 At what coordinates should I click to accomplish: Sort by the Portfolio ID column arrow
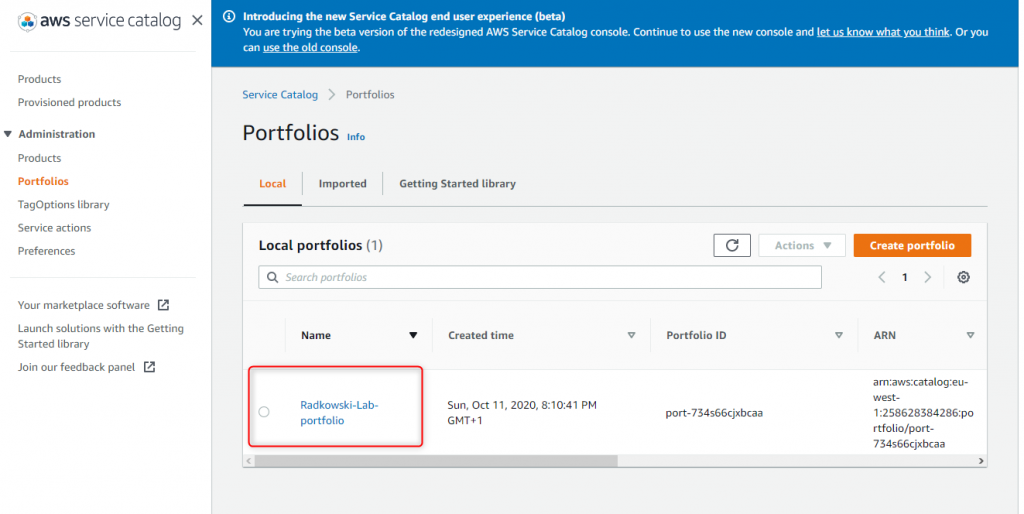pyautogui.click(x=839, y=335)
